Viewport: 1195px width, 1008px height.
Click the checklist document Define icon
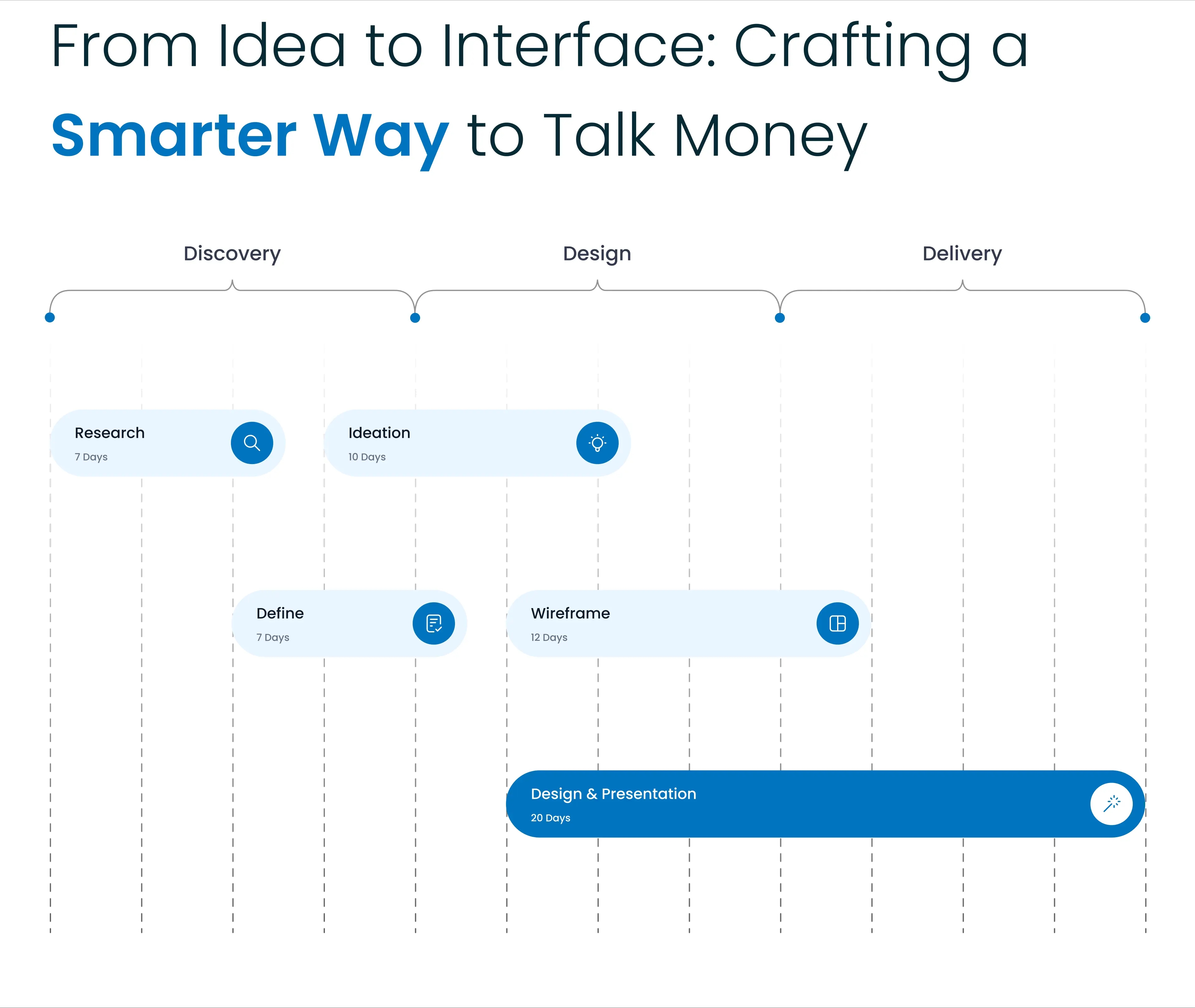tap(434, 623)
